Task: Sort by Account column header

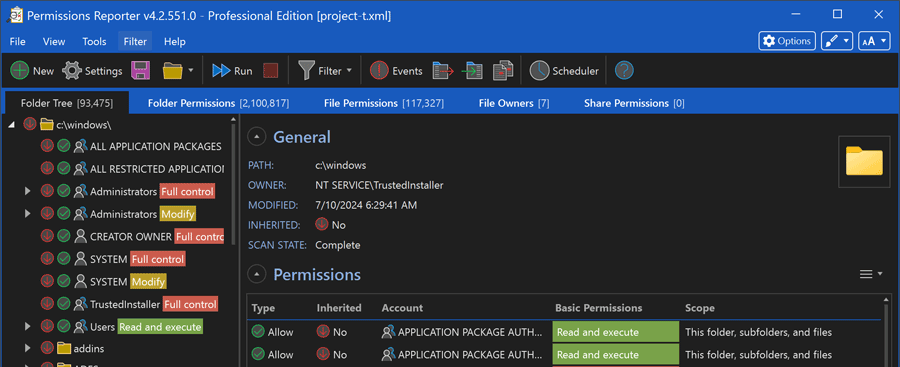Action: click(402, 308)
